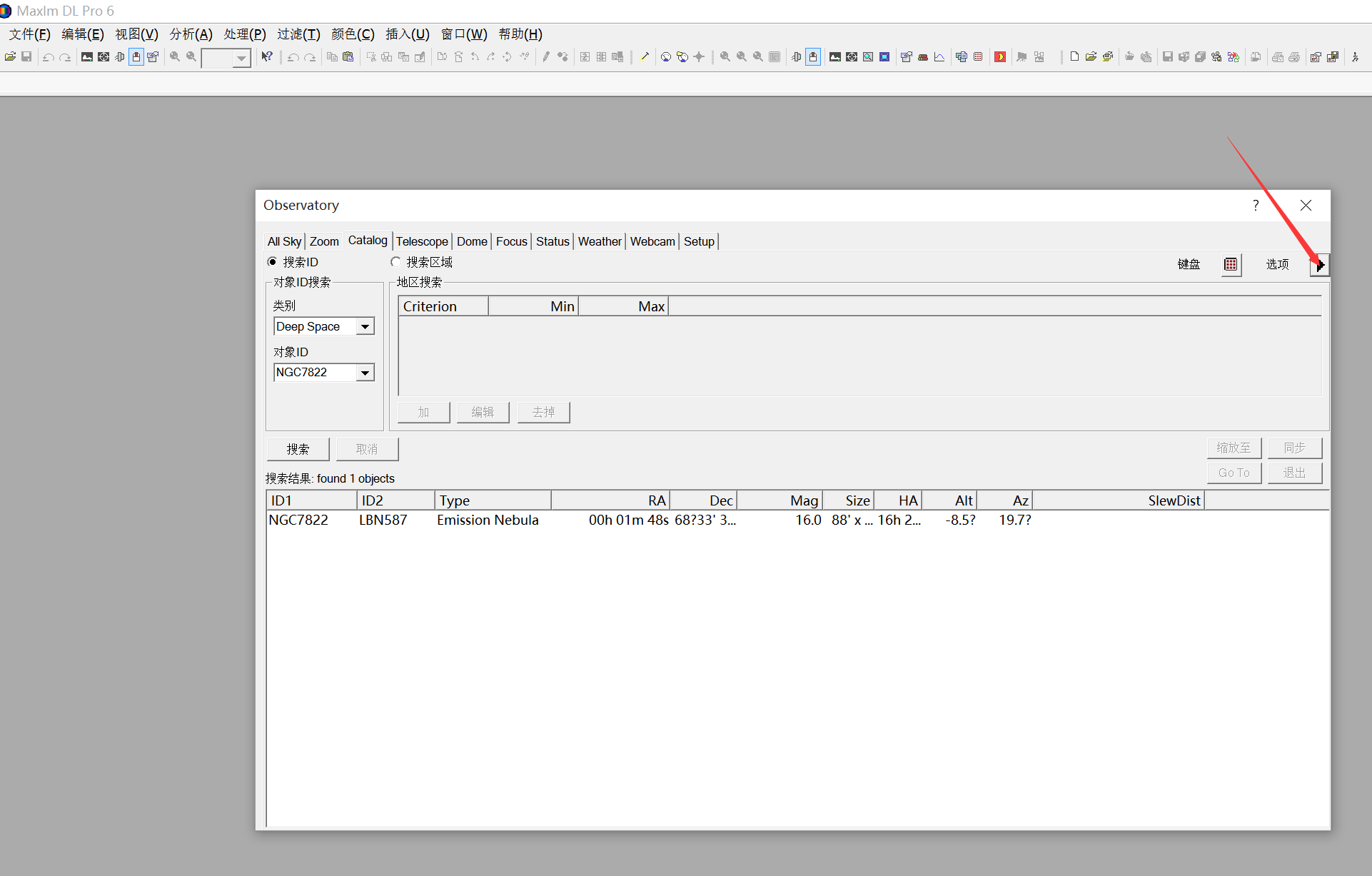Click the 搜索ID radio button
This screenshot has height=876, width=1372.
[x=275, y=262]
